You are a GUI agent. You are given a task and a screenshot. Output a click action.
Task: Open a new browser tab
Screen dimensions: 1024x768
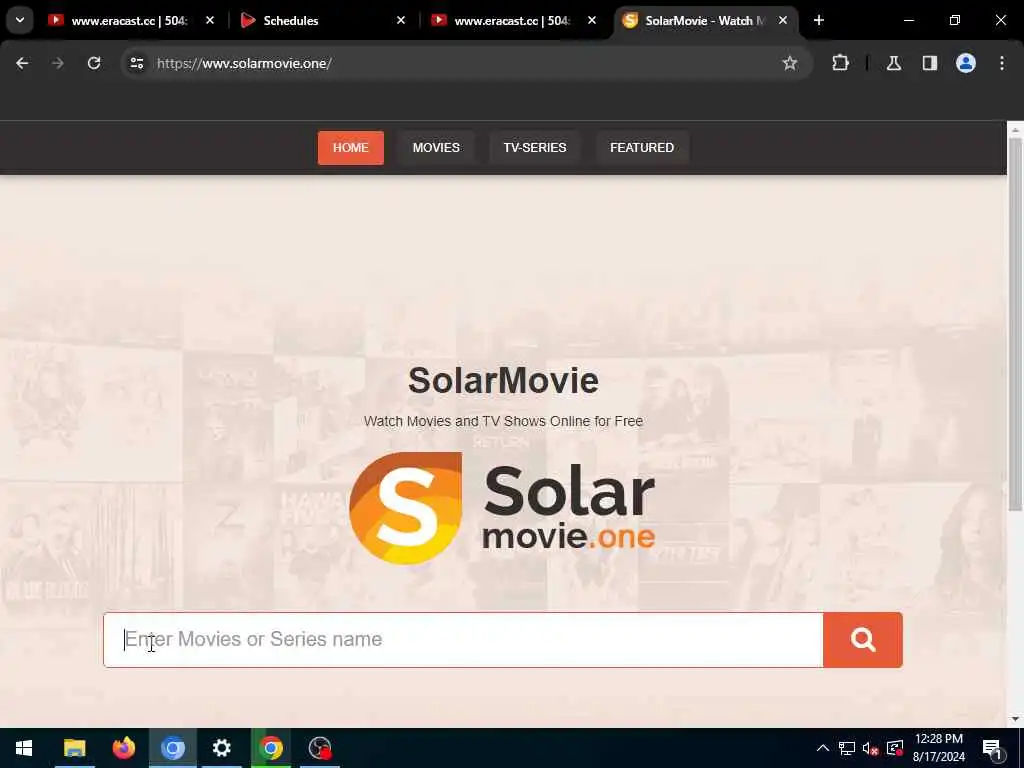click(818, 20)
